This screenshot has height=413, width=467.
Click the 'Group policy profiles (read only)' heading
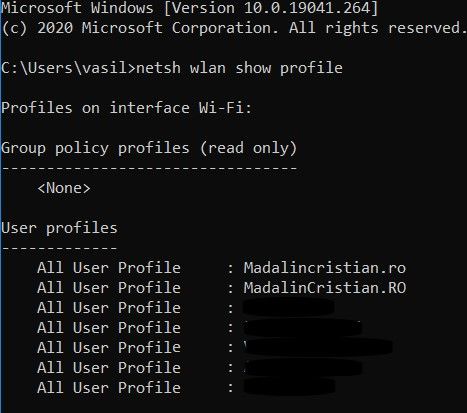click(149, 148)
